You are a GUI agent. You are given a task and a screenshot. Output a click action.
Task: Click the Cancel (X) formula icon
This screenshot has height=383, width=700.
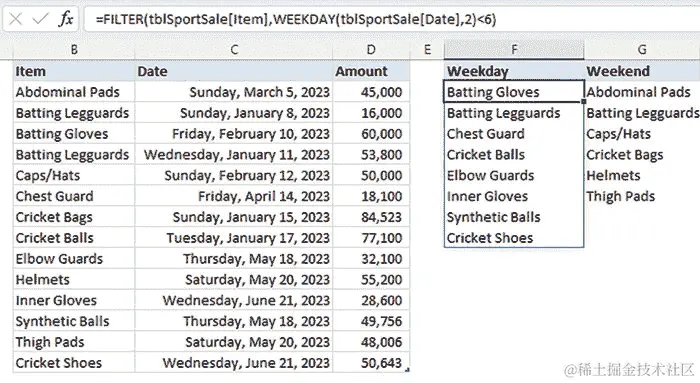[x=16, y=19]
